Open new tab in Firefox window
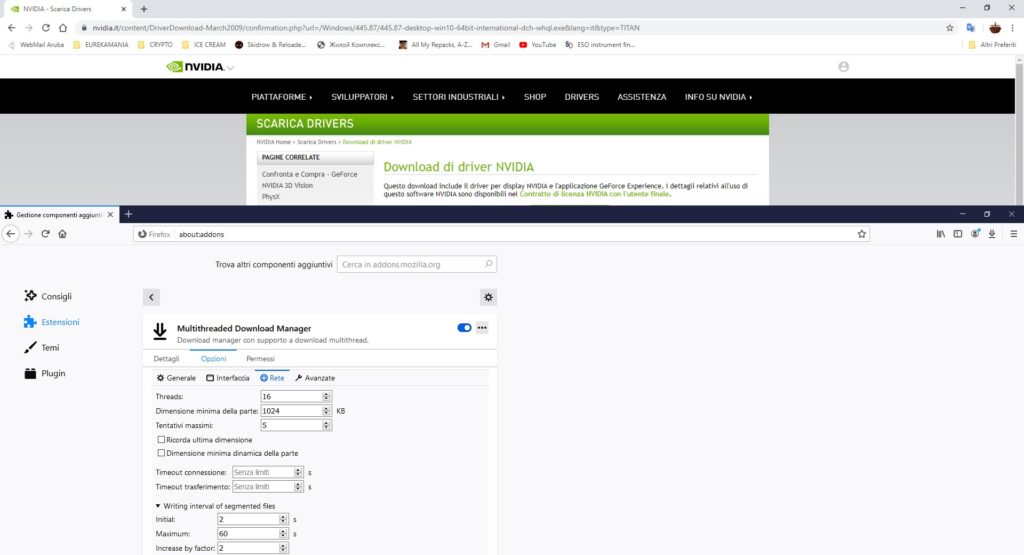This screenshot has height=555, width=1024. tap(128, 214)
